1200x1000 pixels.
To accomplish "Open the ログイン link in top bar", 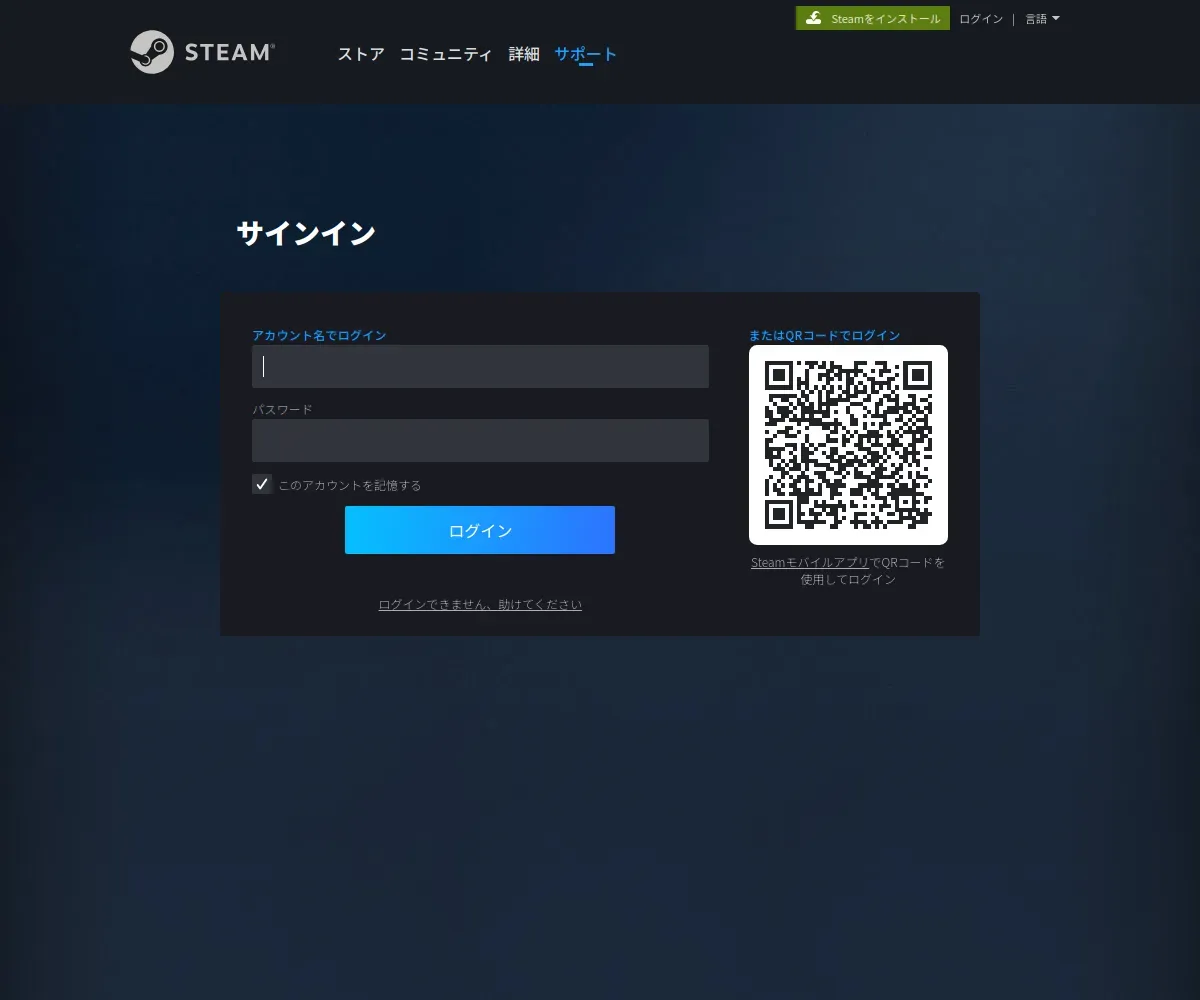I will click(x=981, y=19).
